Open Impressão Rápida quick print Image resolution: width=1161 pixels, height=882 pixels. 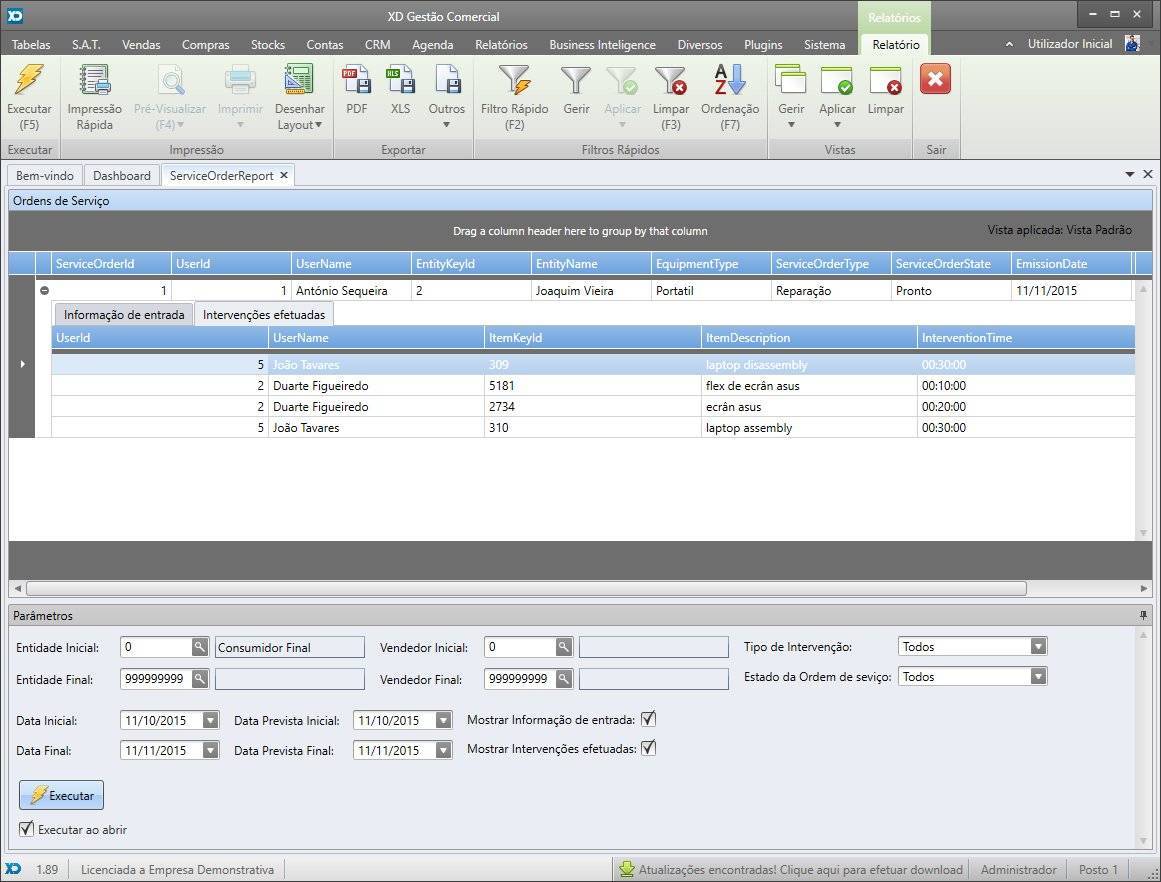(95, 98)
